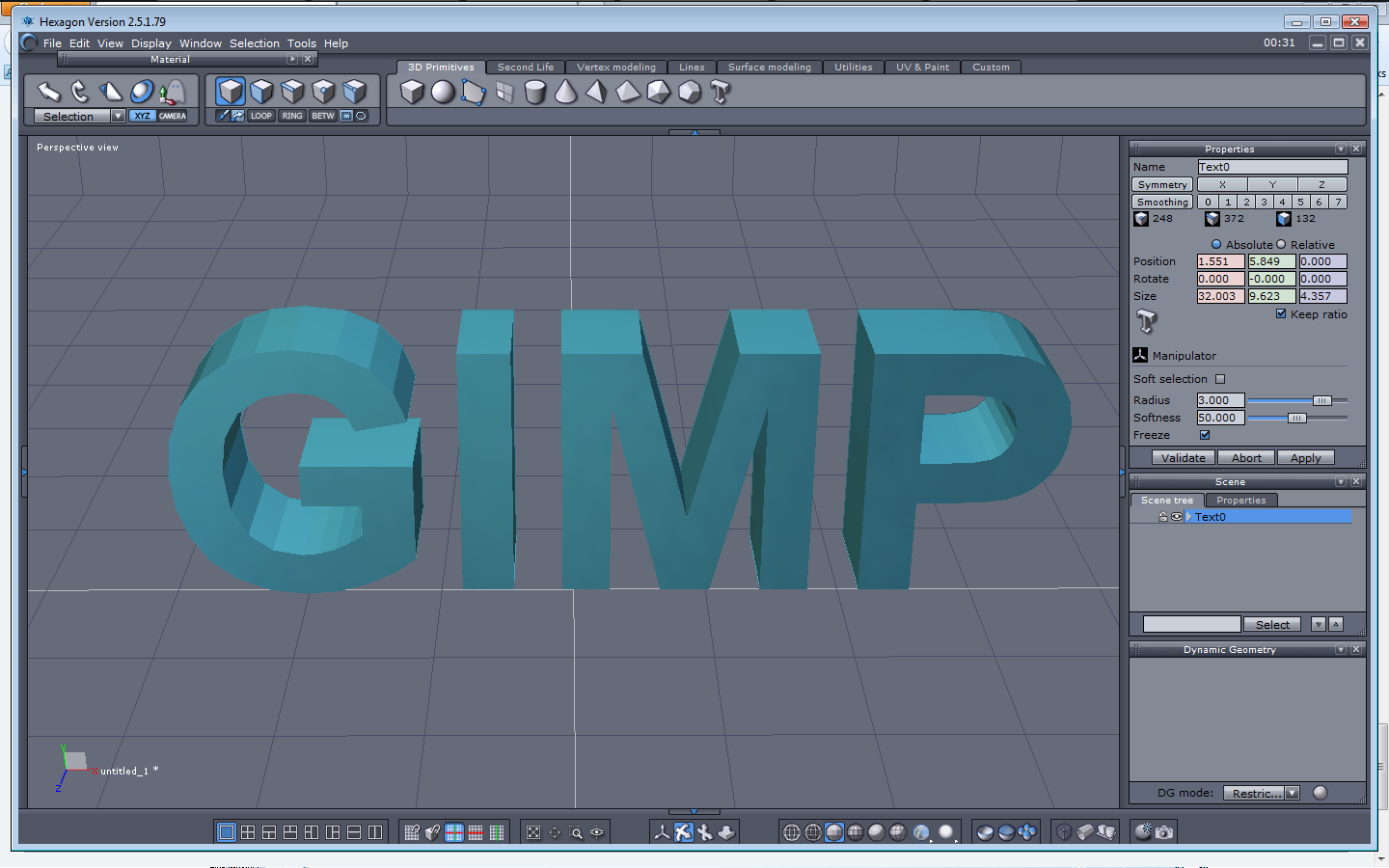Collapse the Scene panel arrow
Viewport: 1389px width, 868px height.
1341,482
